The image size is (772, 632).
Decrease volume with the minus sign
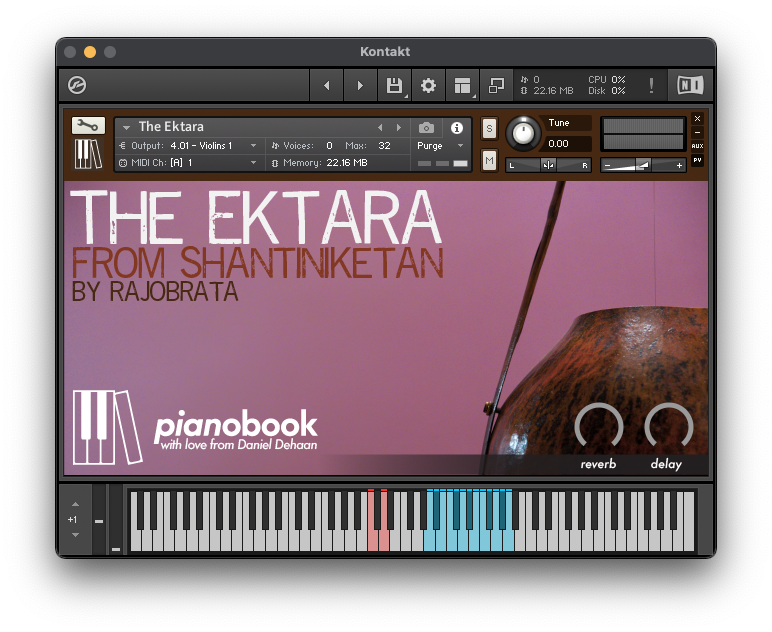pyautogui.click(x=608, y=166)
